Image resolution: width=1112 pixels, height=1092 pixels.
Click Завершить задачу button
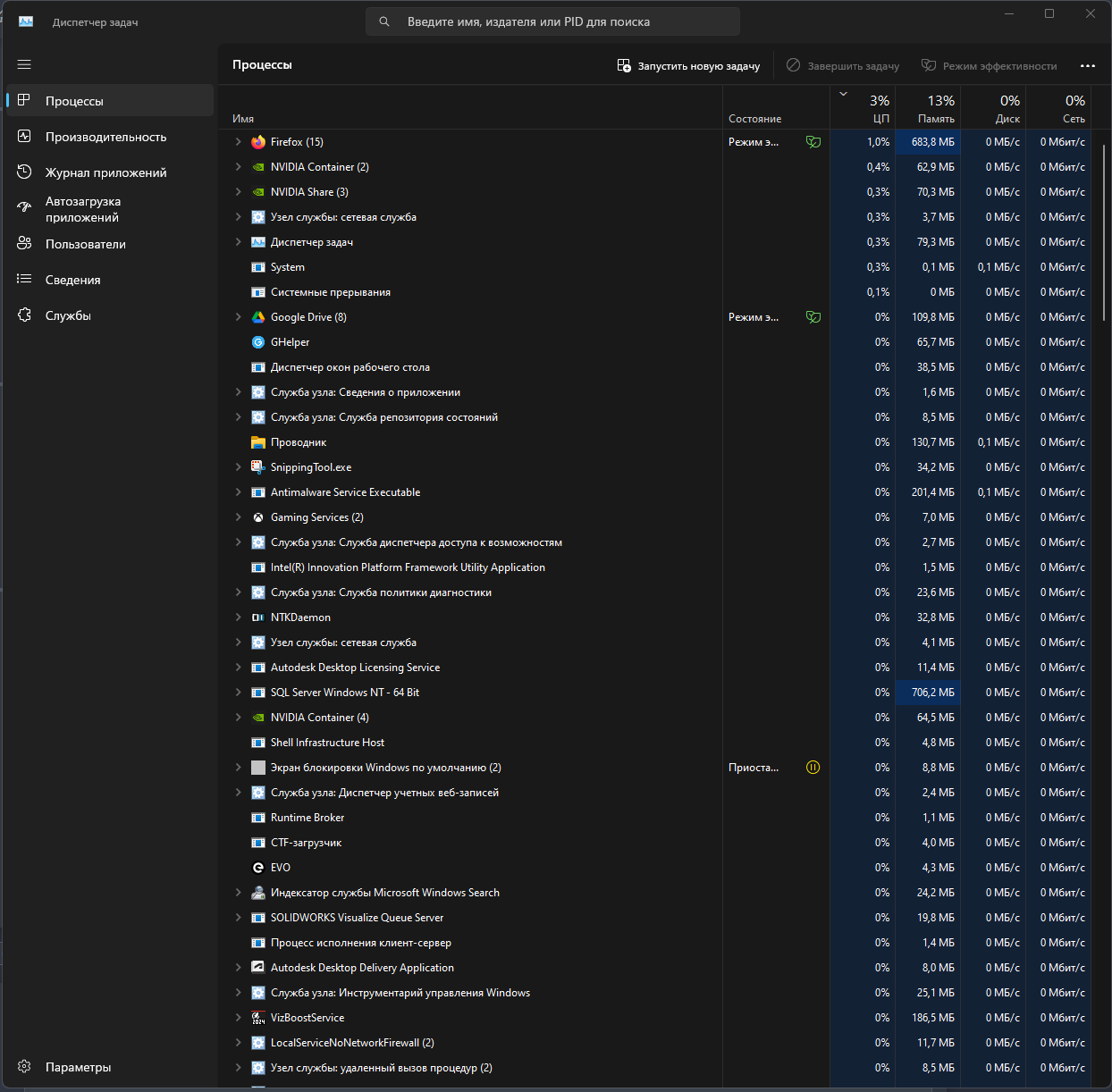click(843, 65)
